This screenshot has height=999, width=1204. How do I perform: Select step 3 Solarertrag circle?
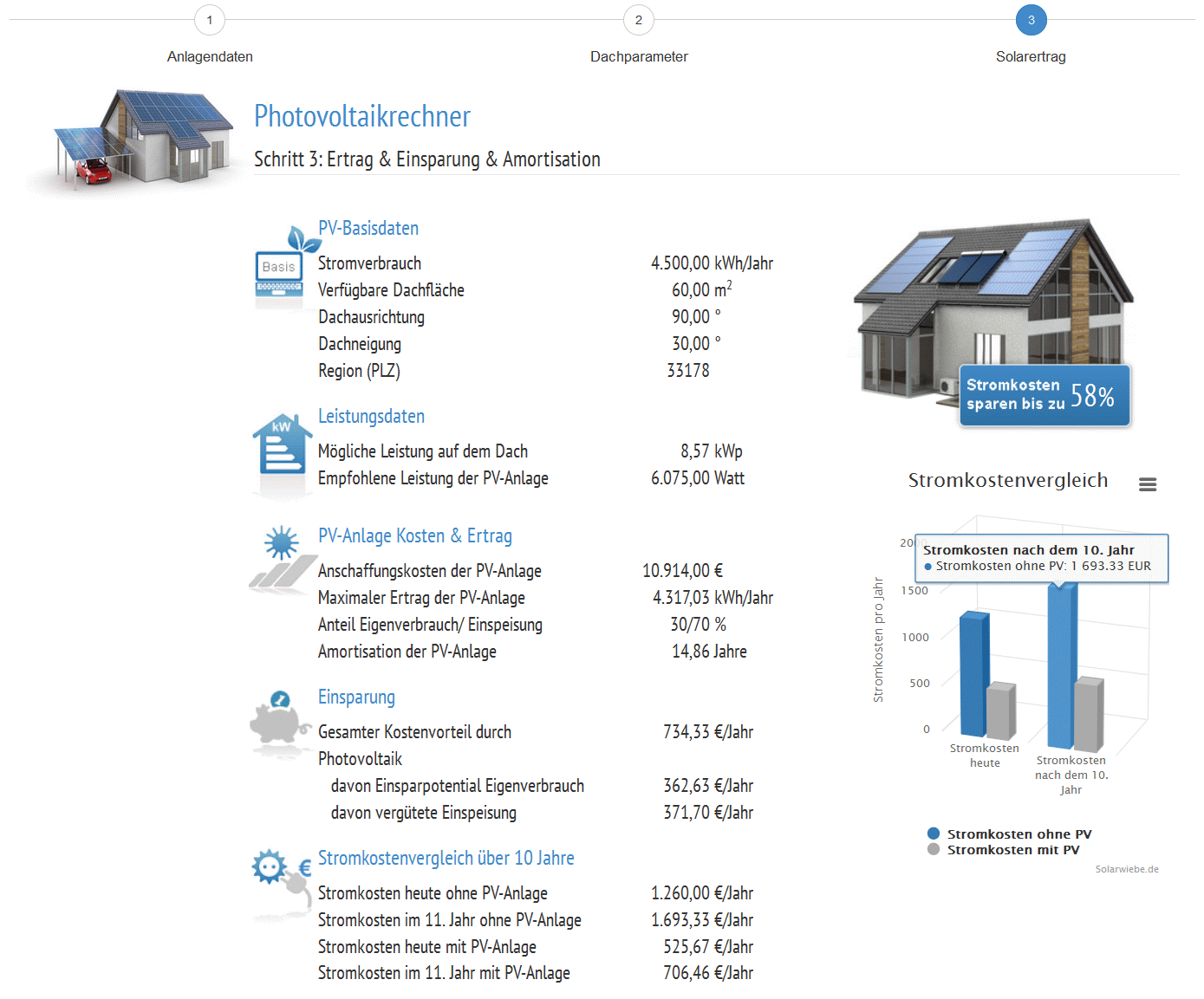pyautogui.click(x=1031, y=20)
